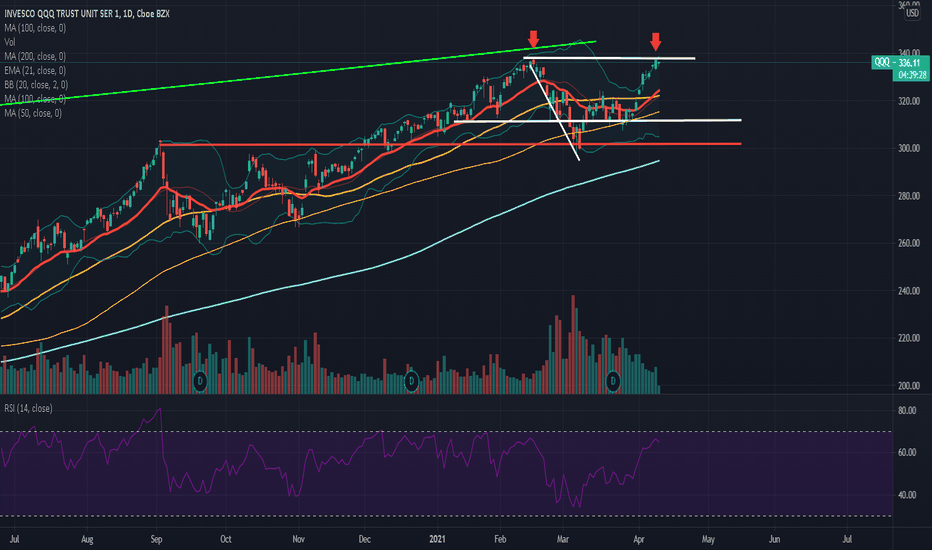Click the Dec label on time axis
The image size is (932, 550).
click(365, 539)
